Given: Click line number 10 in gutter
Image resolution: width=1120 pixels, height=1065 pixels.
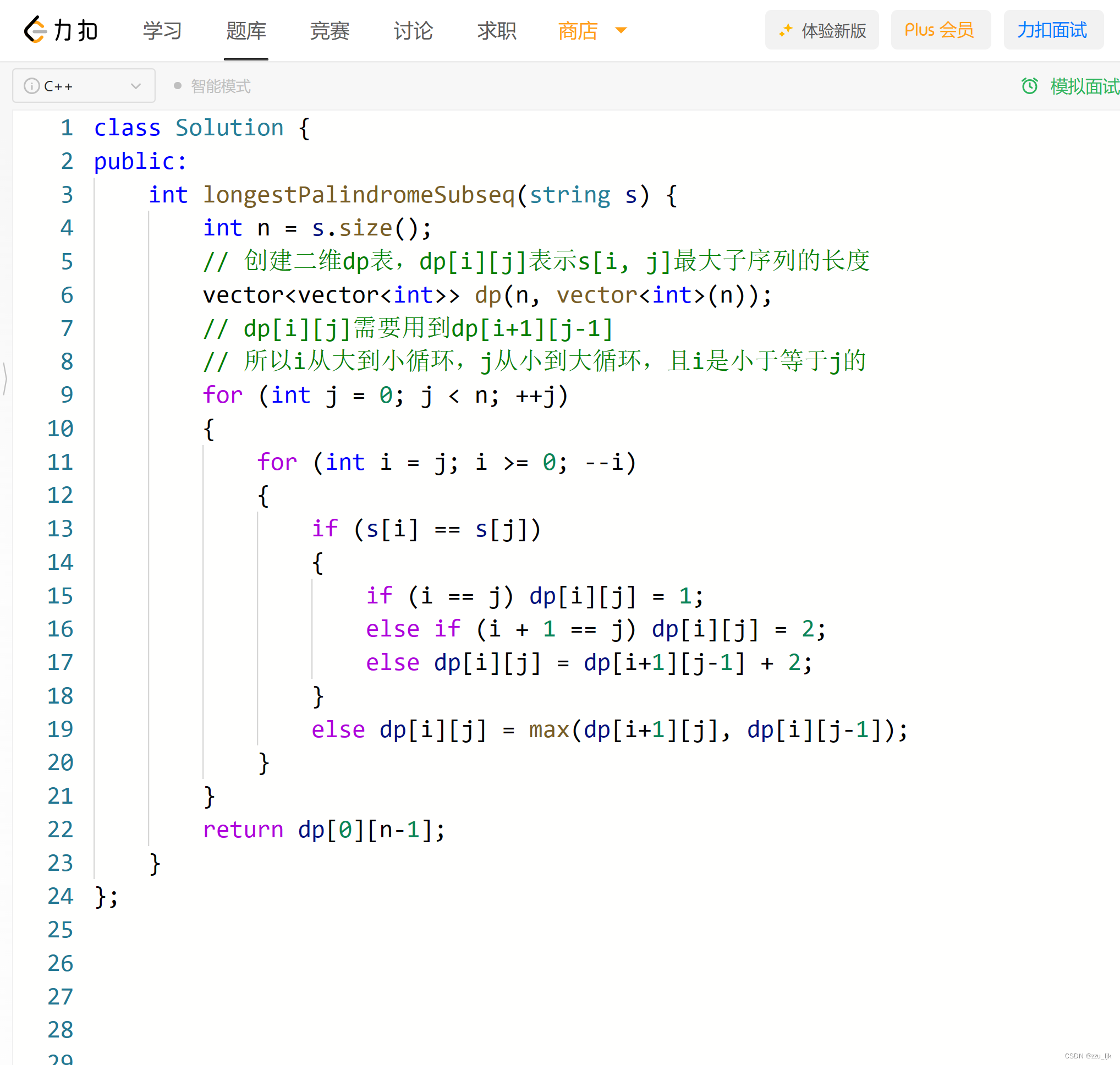Looking at the screenshot, I should [60, 429].
